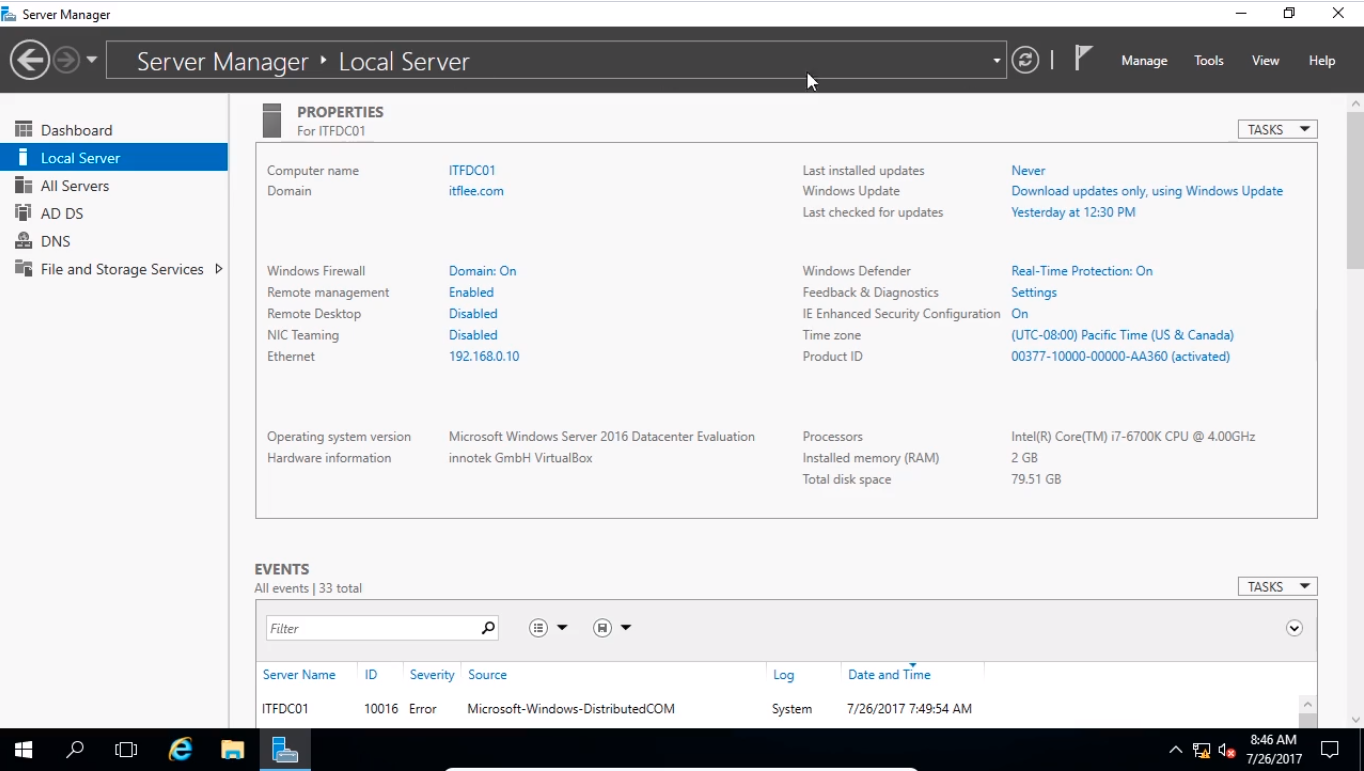Screen dimensions: 1364x771
Task: Sort events by ID column
Action: click(371, 675)
